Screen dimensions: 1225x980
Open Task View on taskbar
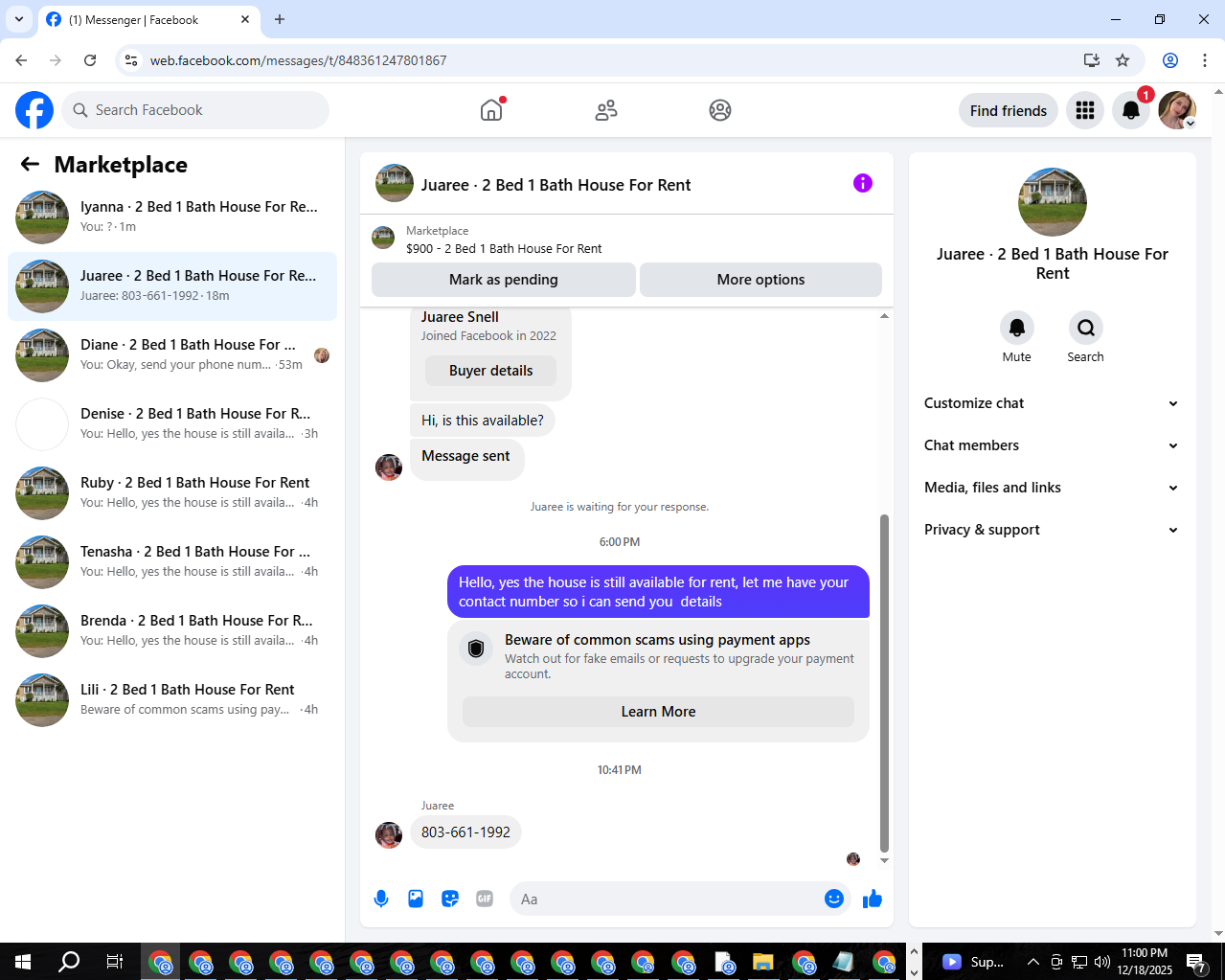coord(115,962)
